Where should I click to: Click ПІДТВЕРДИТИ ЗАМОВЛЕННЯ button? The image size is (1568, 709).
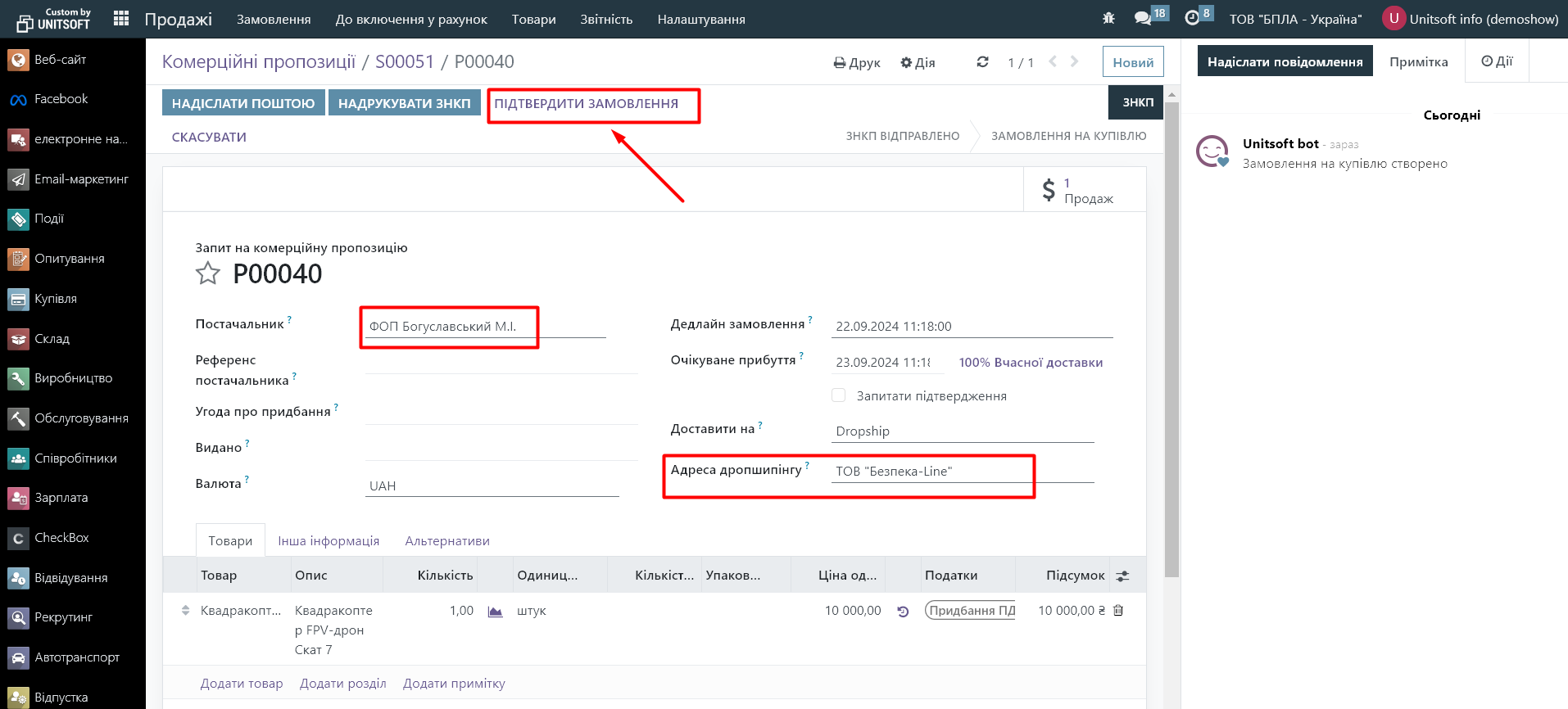(x=586, y=104)
